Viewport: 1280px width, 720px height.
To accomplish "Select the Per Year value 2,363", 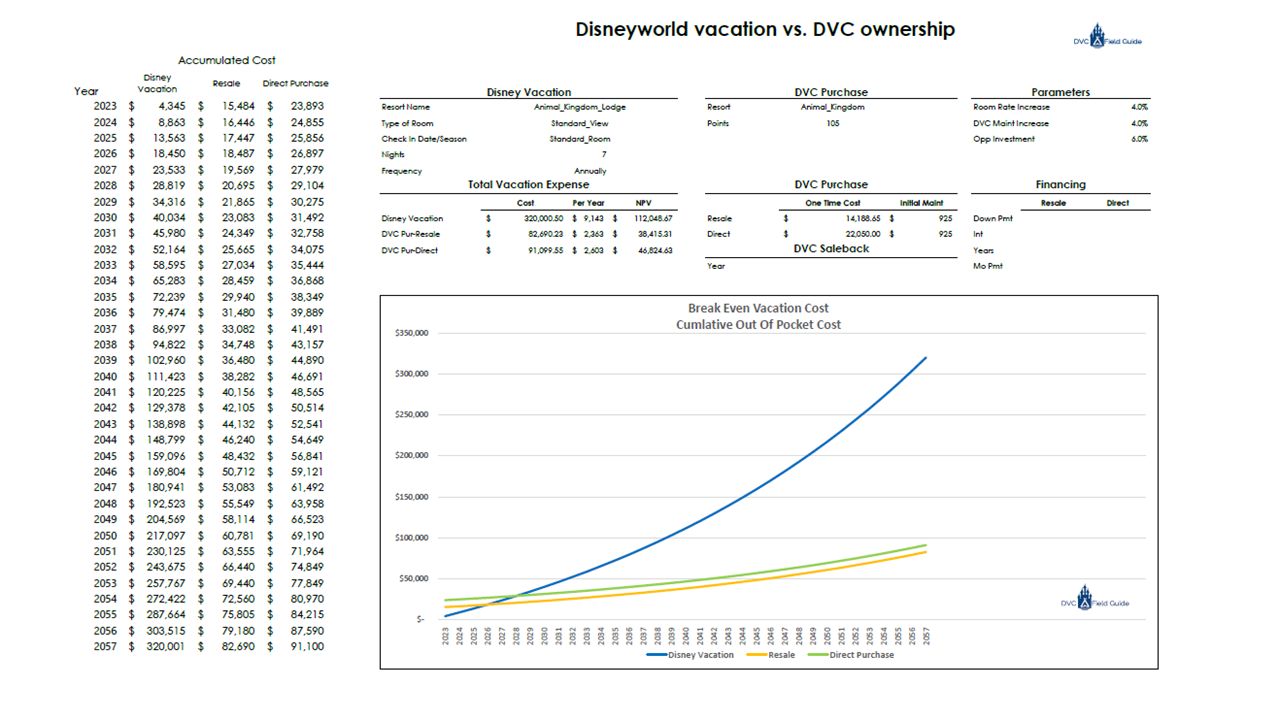I will (x=595, y=234).
